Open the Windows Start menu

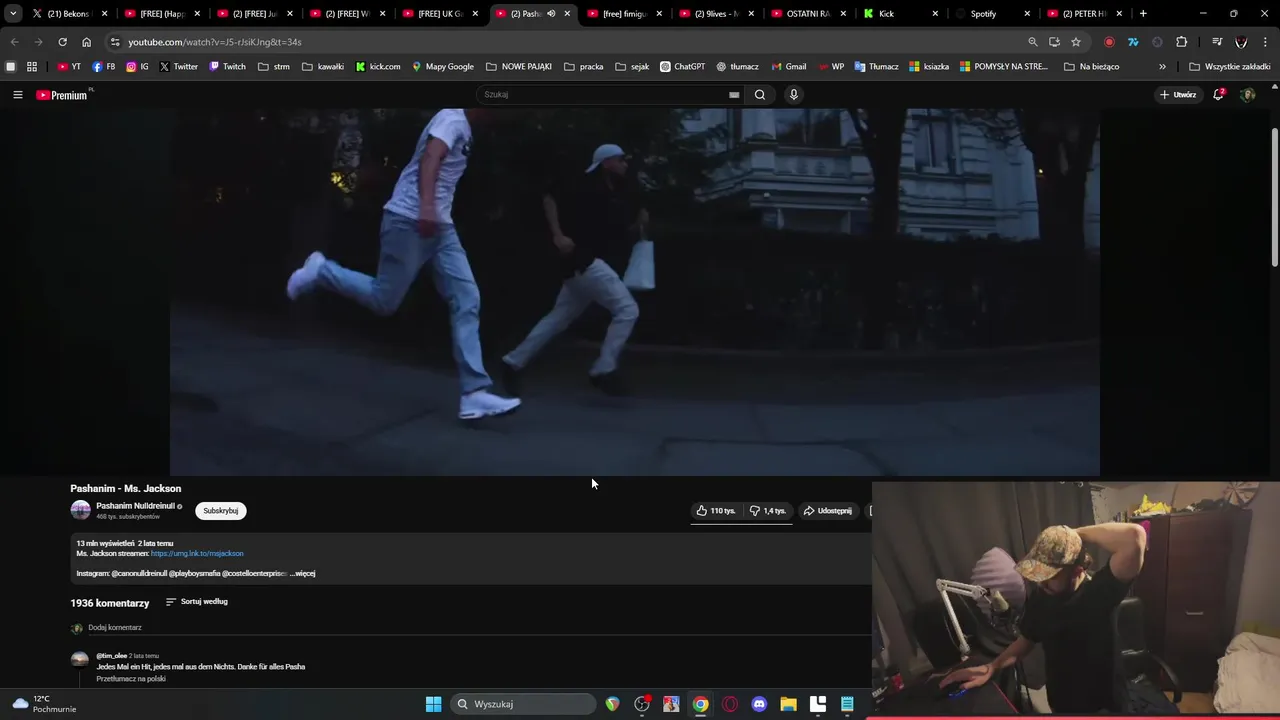(433, 704)
